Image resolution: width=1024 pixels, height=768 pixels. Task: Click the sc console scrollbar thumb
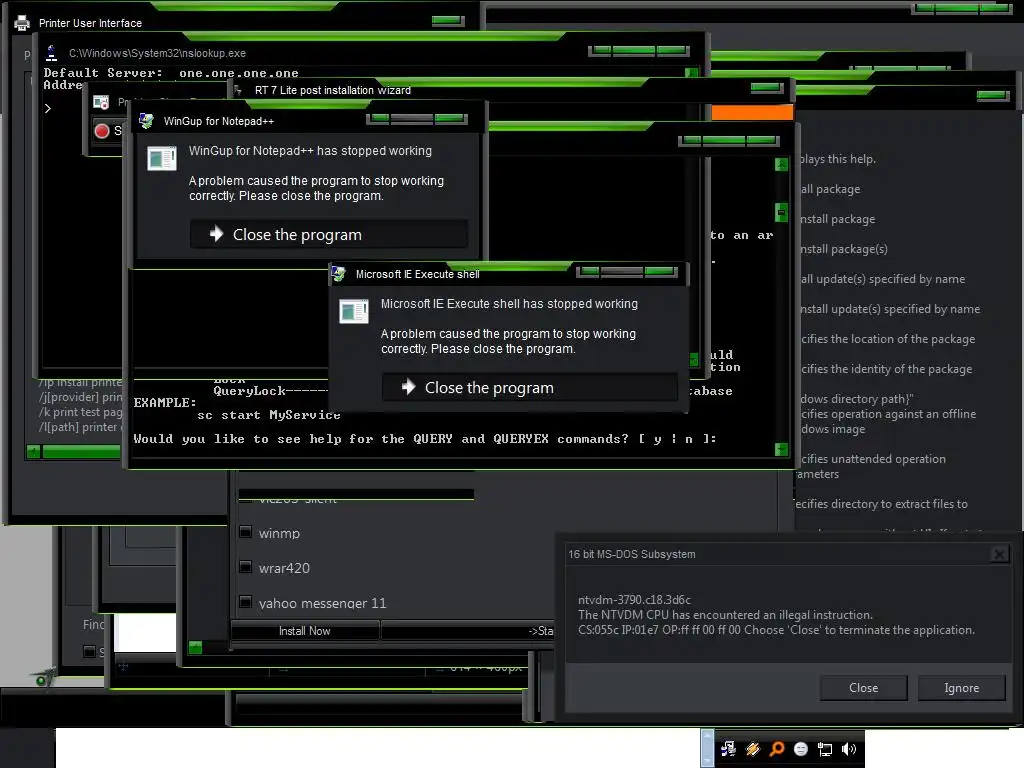[x=781, y=212]
